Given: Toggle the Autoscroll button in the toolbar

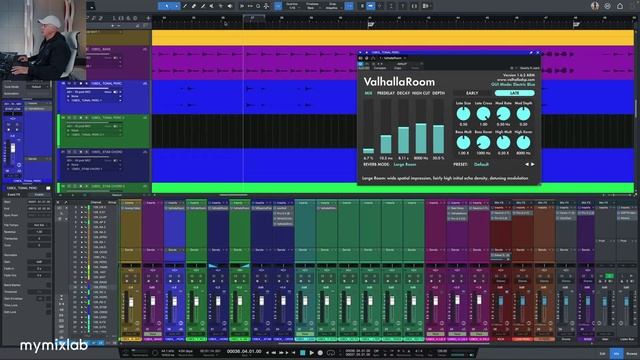Looking at the screenshot, I should [x=371, y=6].
